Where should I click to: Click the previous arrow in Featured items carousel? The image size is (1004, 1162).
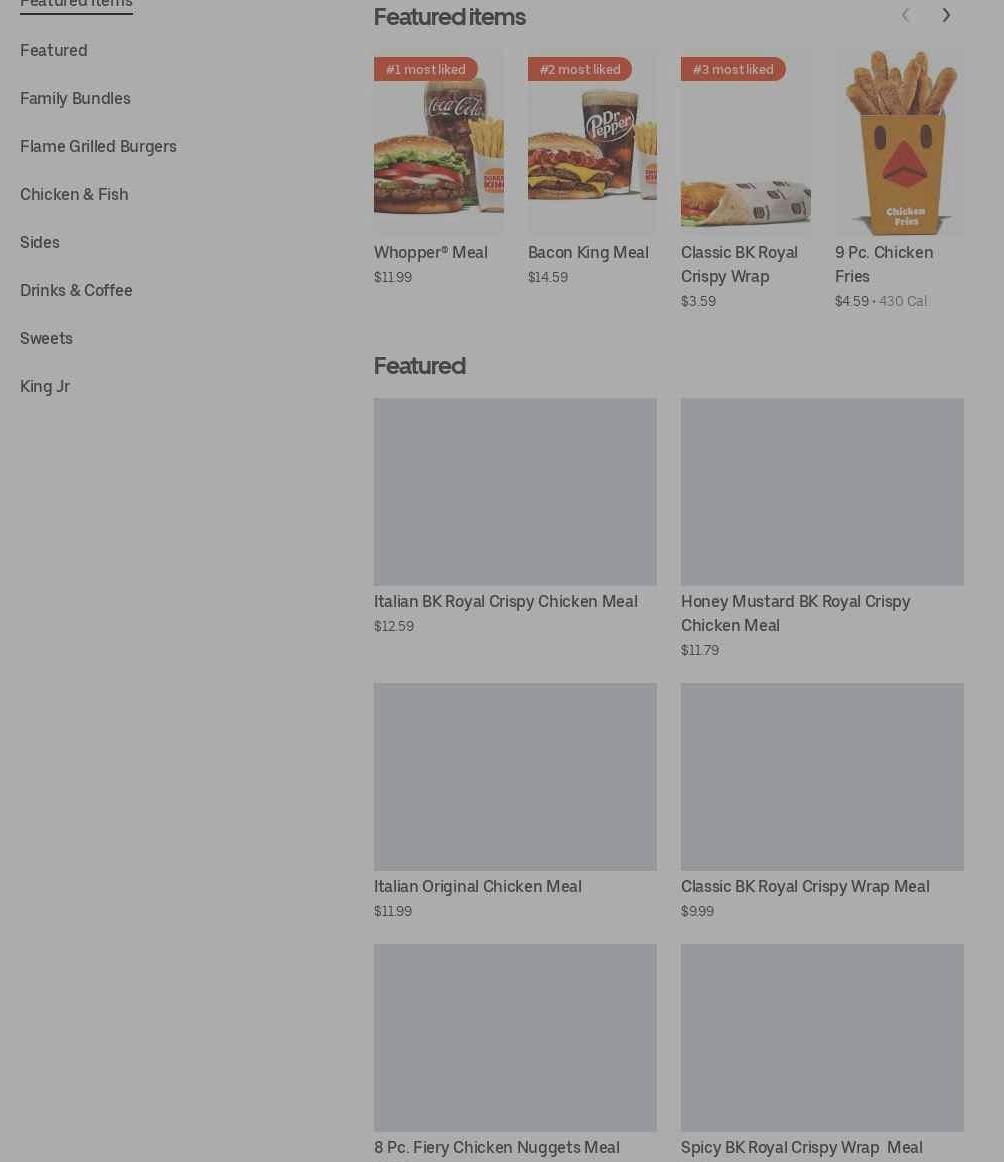(905, 16)
